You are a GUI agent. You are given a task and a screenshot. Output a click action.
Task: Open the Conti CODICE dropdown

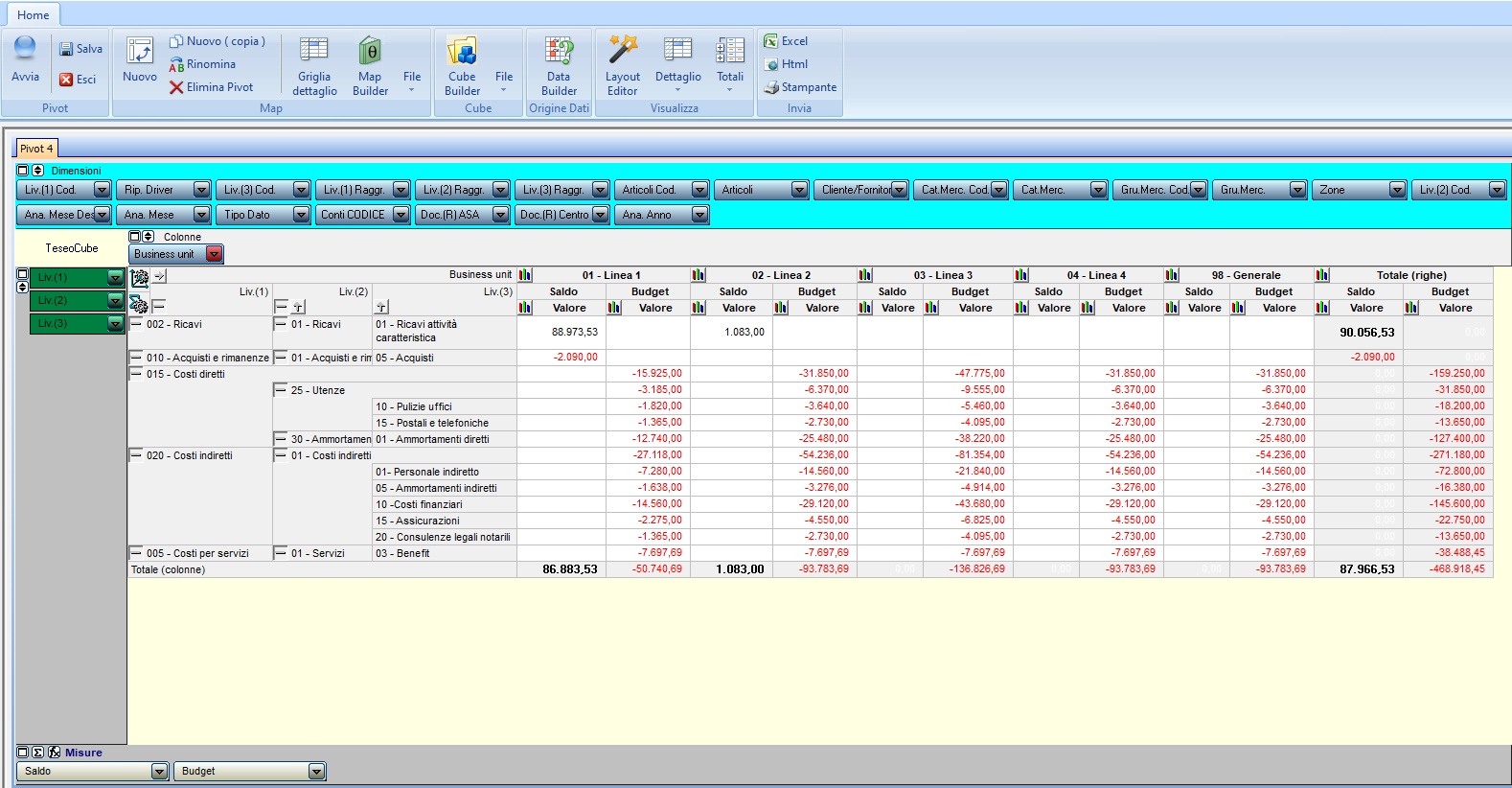[x=401, y=215]
